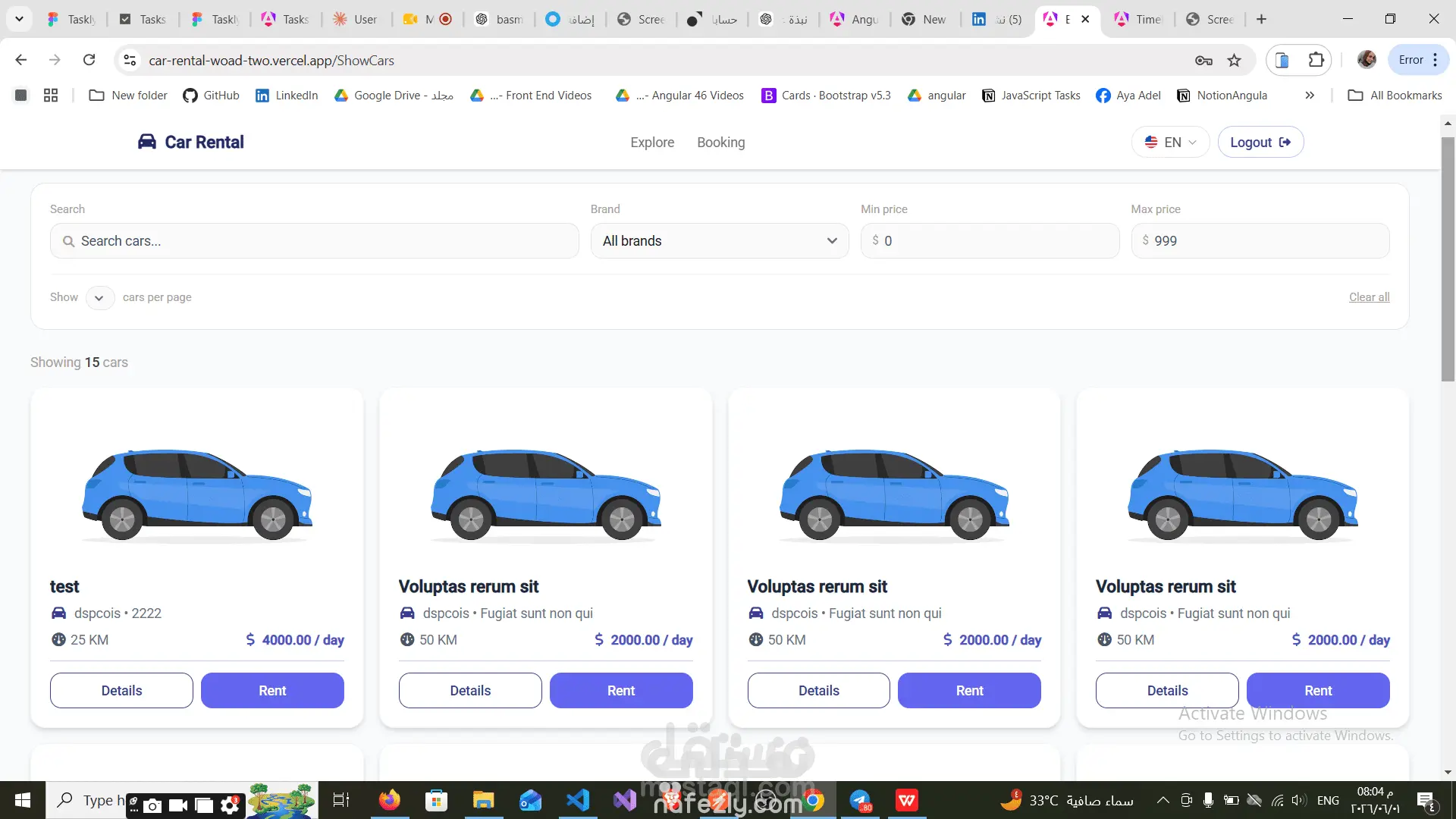This screenshot has width=1456, height=819.
Task: Switch to the basm browser tab
Action: pyautogui.click(x=500, y=19)
